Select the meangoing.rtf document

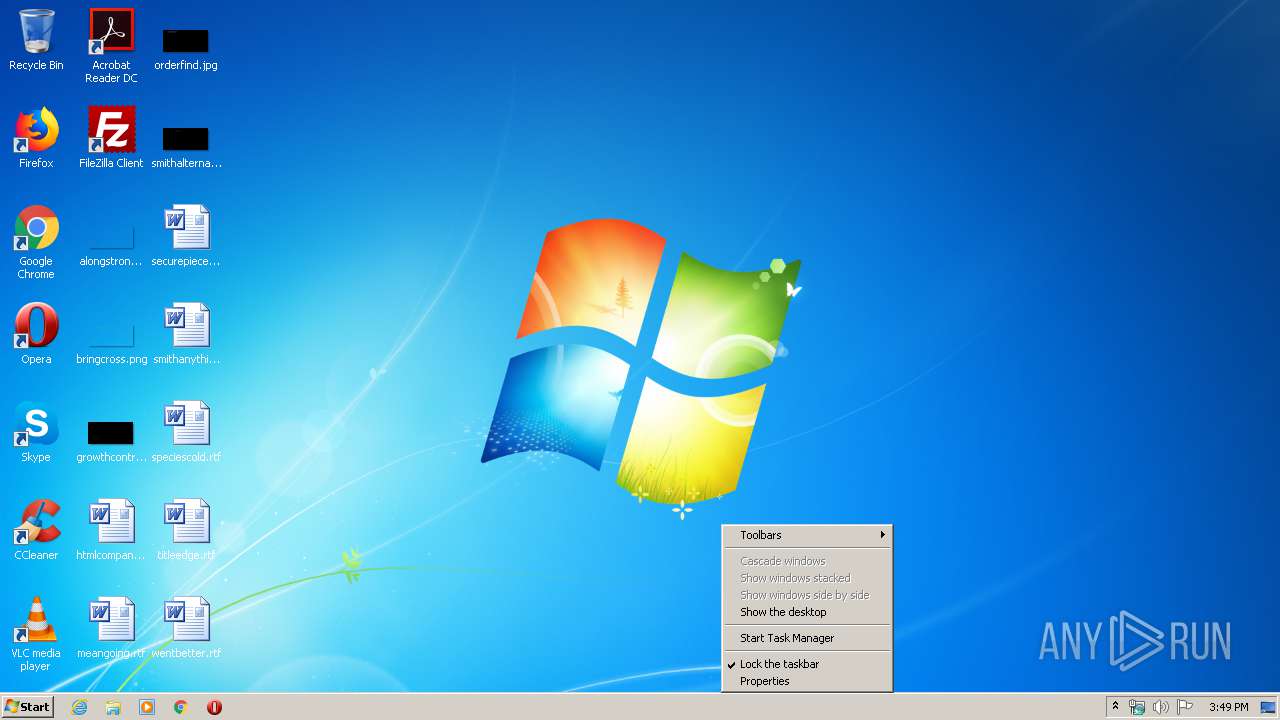(111, 628)
